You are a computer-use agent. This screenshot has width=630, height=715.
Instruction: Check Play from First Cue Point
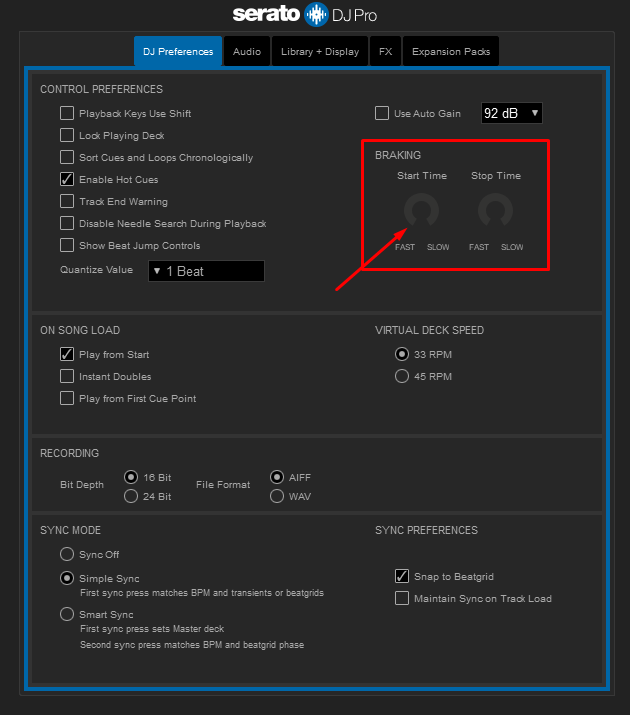(67, 398)
